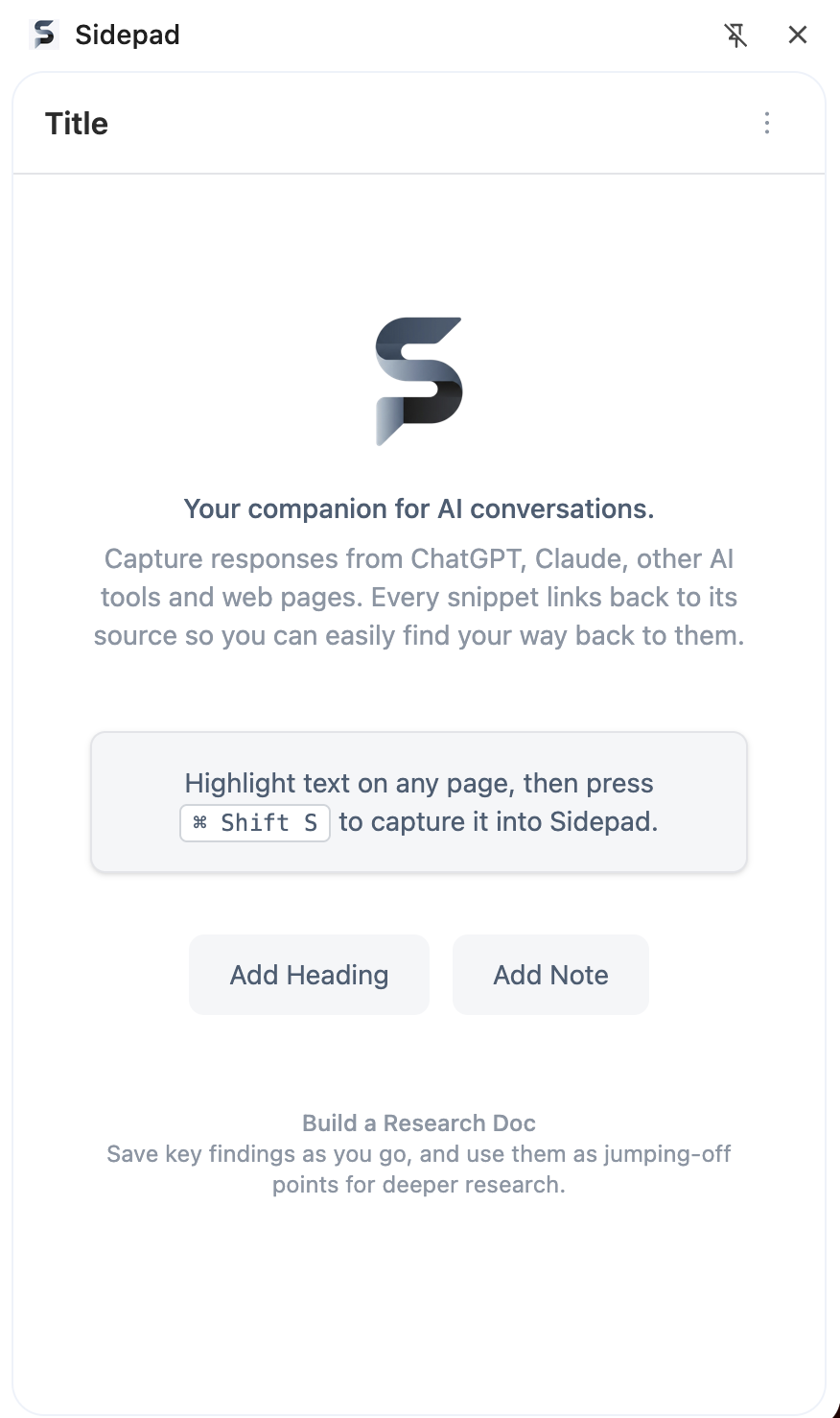Click the unpin side panel icon
The height and width of the screenshot is (1418, 840).
pos(735,35)
